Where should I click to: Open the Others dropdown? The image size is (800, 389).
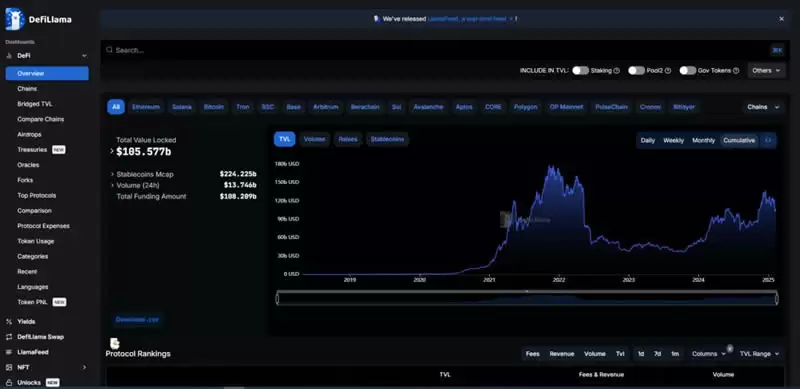pos(766,70)
